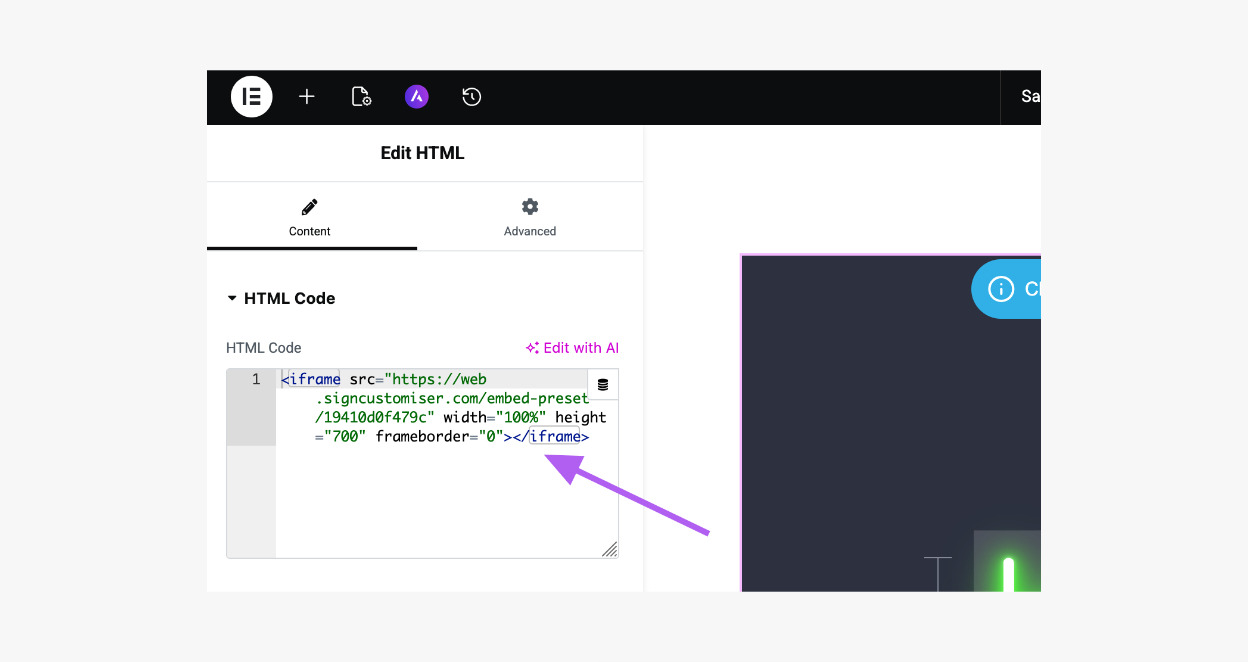Open the revision history clock icon

(x=472, y=97)
